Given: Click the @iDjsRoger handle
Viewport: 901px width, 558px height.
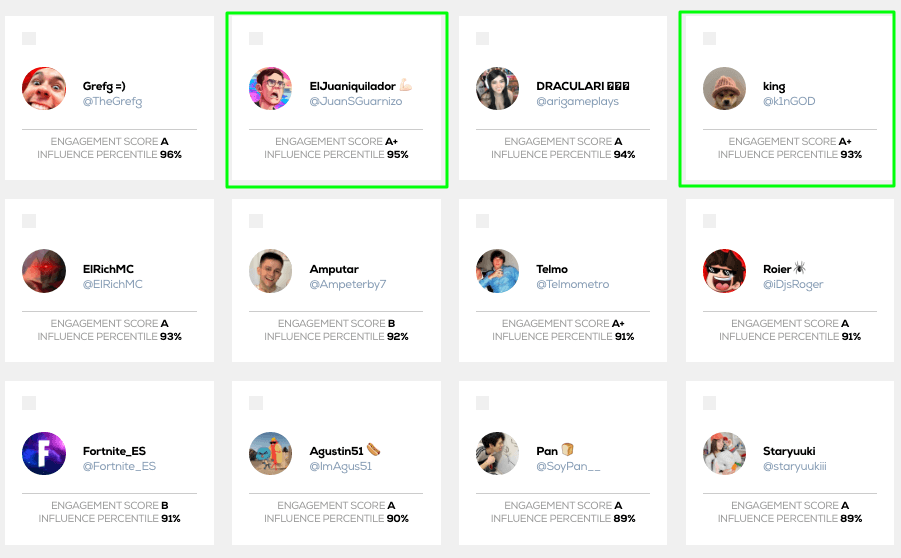Looking at the screenshot, I should click(x=793, y=284).
